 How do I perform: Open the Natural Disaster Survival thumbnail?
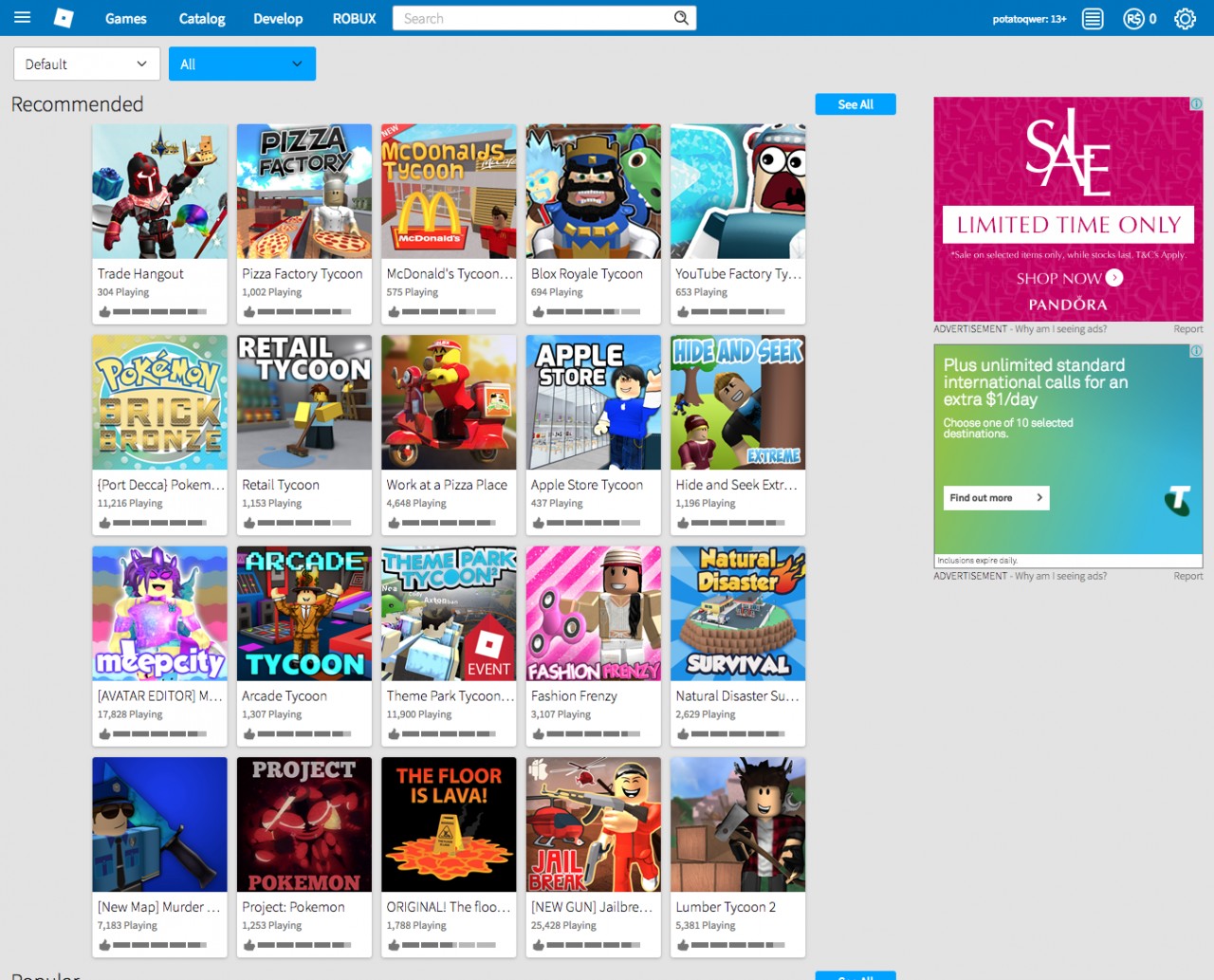738,614
